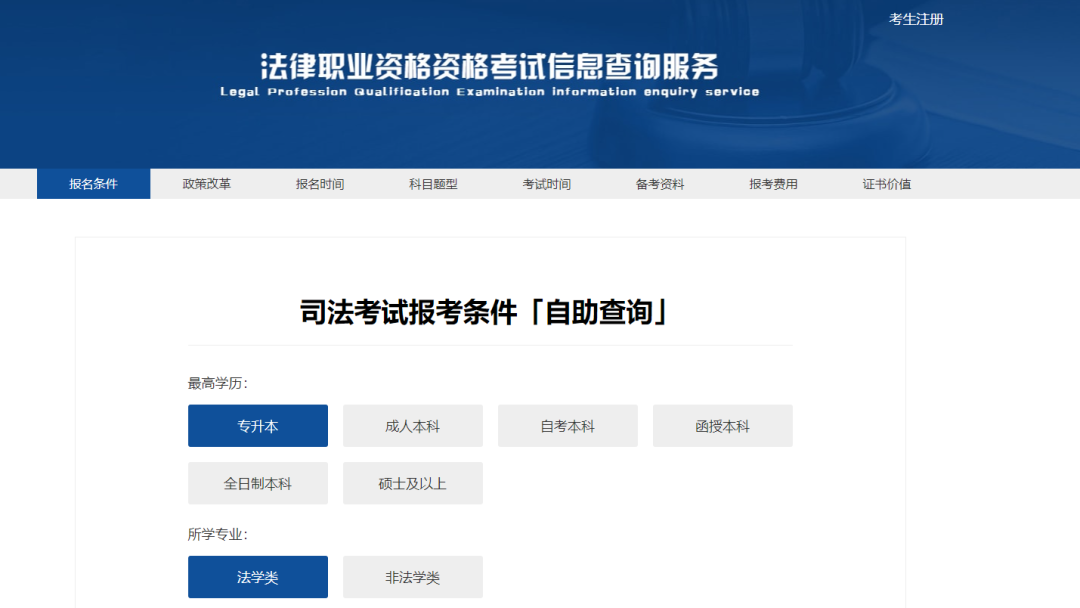
Task: 选择自考本科学历选项
Action: (x=567, y=425)
